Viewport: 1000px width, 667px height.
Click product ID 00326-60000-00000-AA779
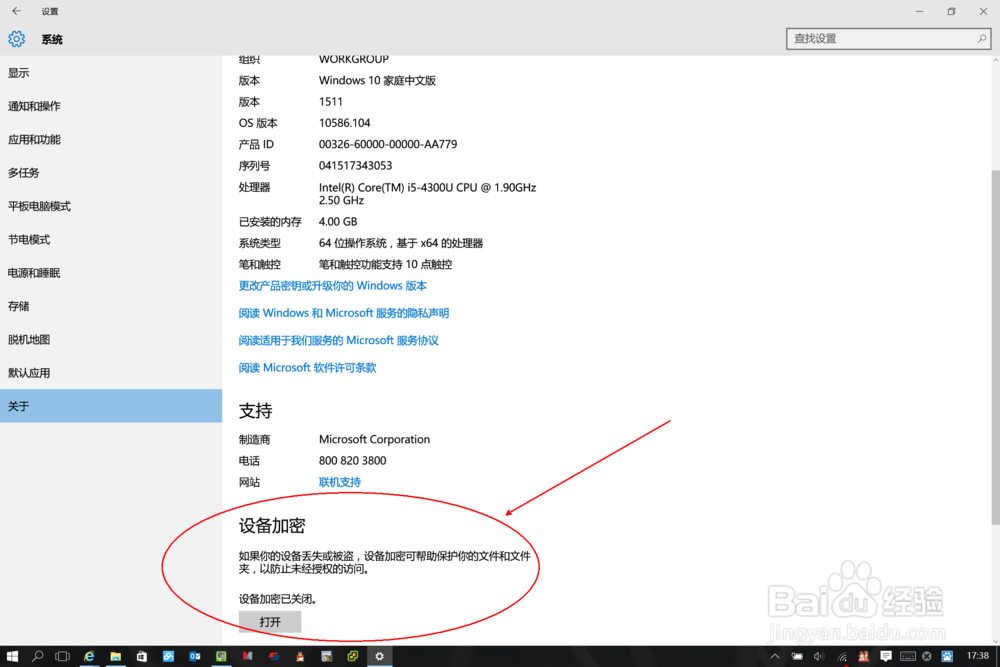tap(388, 144)
